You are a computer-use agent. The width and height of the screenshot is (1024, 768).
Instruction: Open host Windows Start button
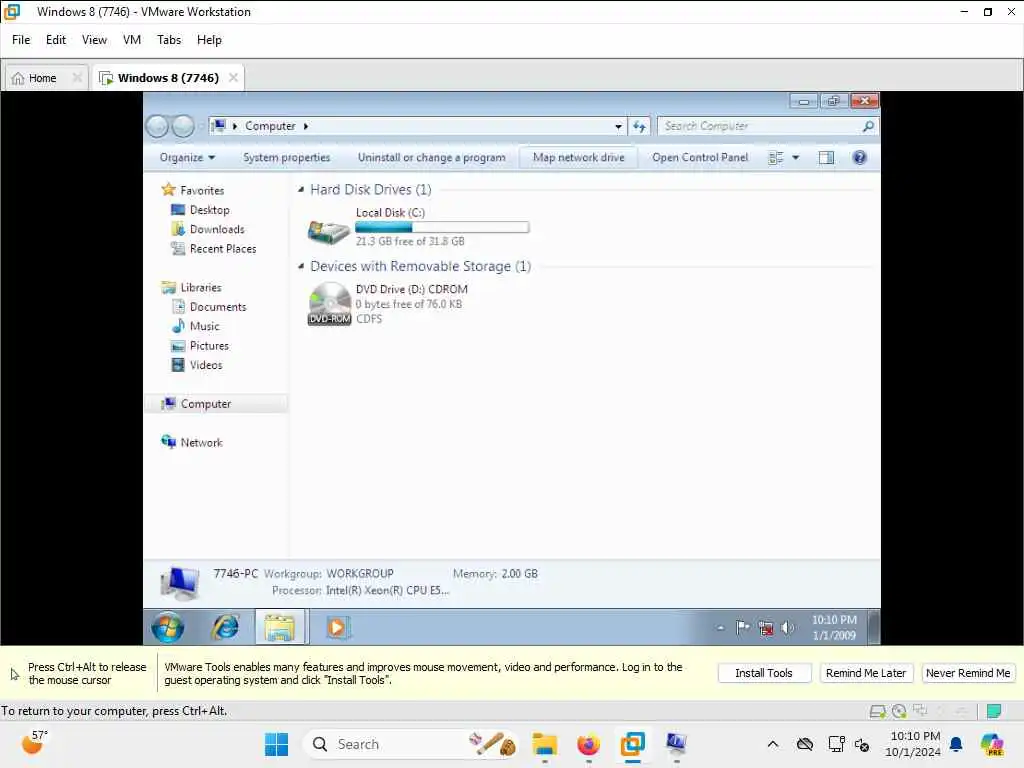(276, 744)
